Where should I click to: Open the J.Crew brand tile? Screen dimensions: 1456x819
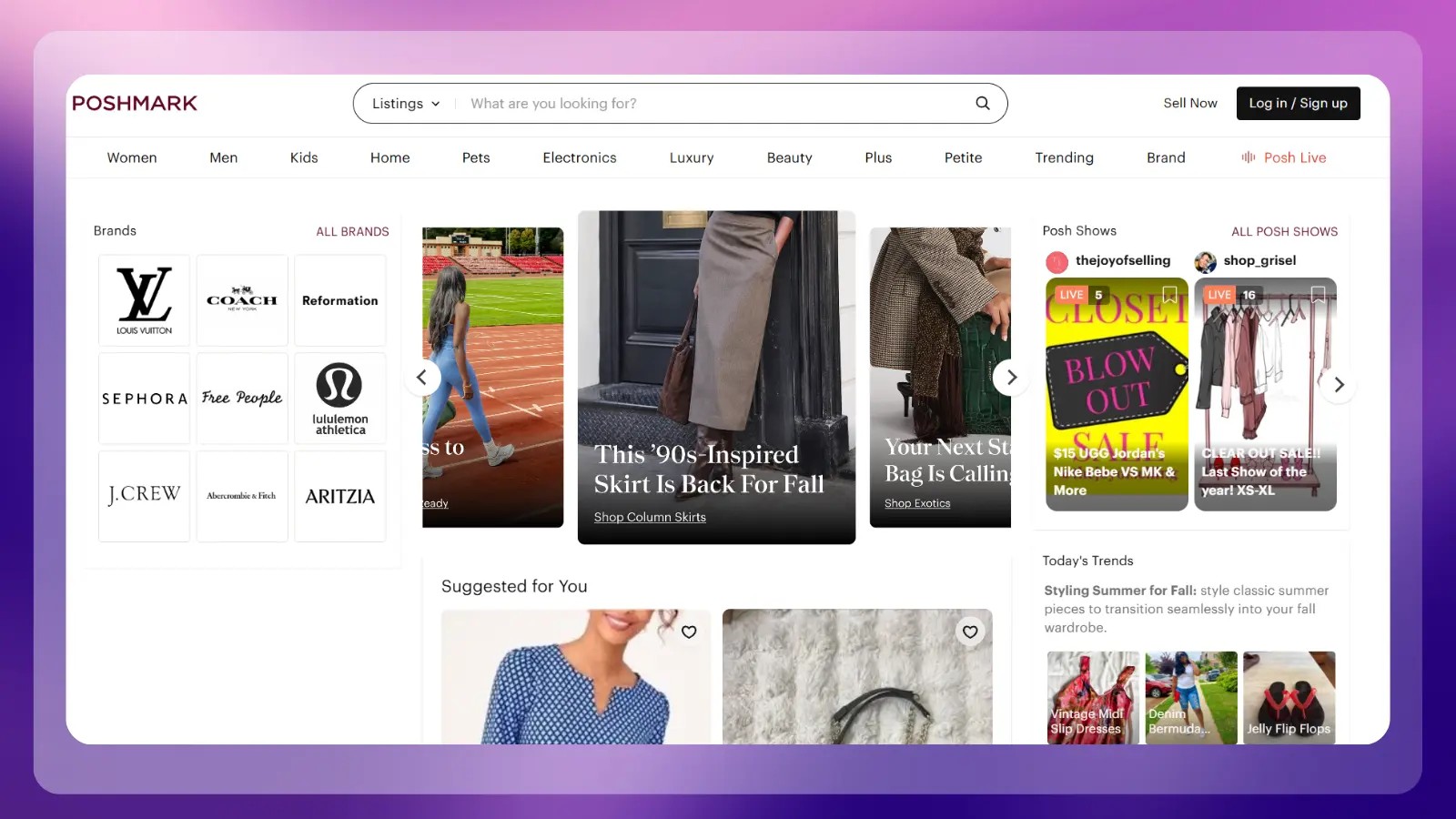144,496
